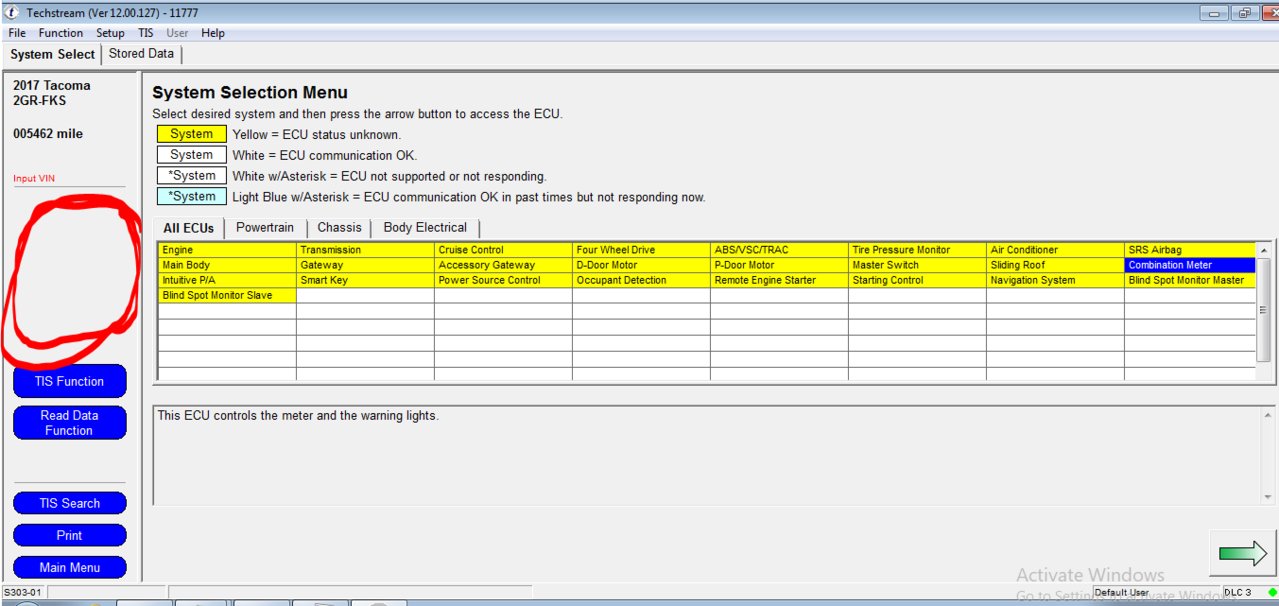Open the File menu

coord(17,33)
